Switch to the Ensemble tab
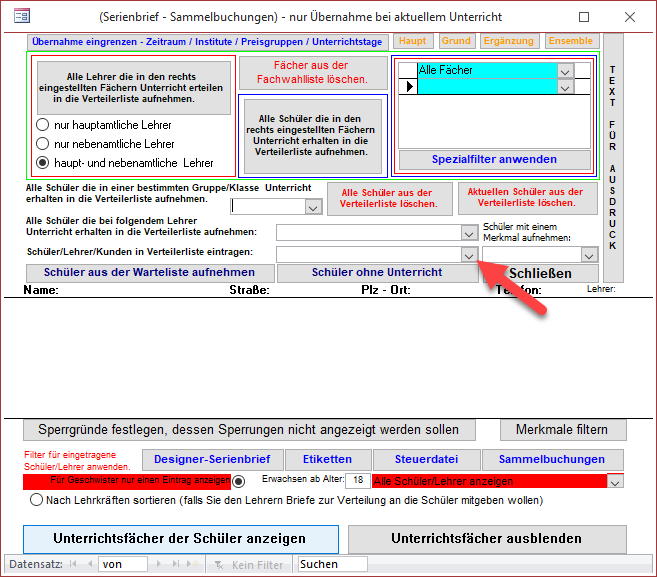This screenshot has width=657, height=577. (x=570, y=41)
